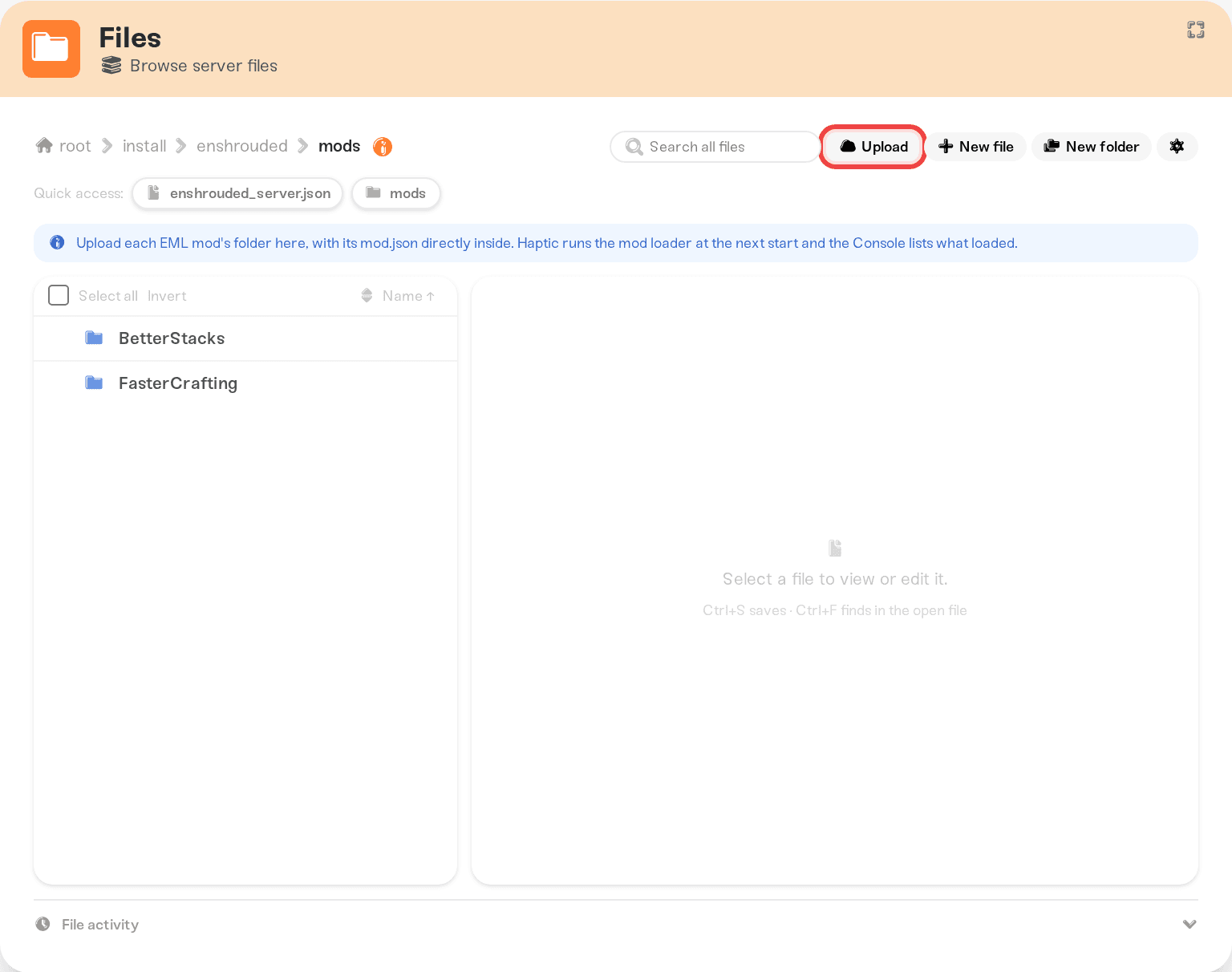1232x972 pixels.
Task: Click the BetterStacks folder icon
Action: coord(94,338)
